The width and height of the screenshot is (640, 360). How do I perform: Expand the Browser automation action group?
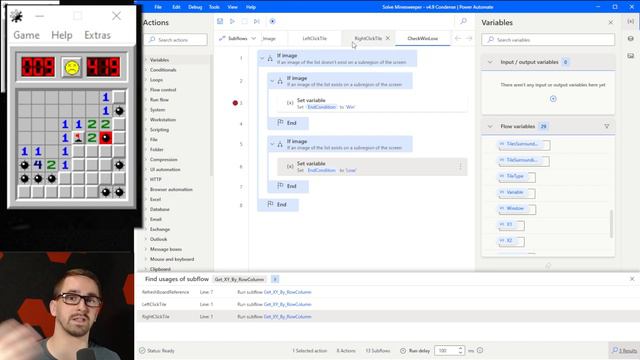[171, 189]
